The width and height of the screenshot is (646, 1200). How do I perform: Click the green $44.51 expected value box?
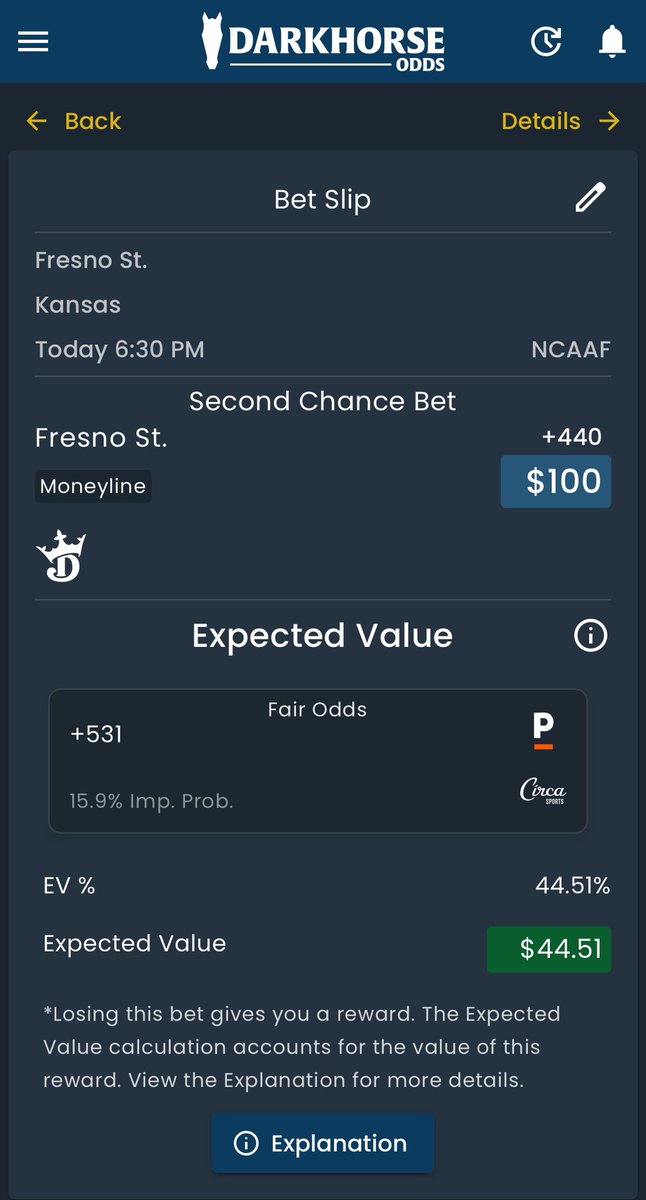[548, 949]
